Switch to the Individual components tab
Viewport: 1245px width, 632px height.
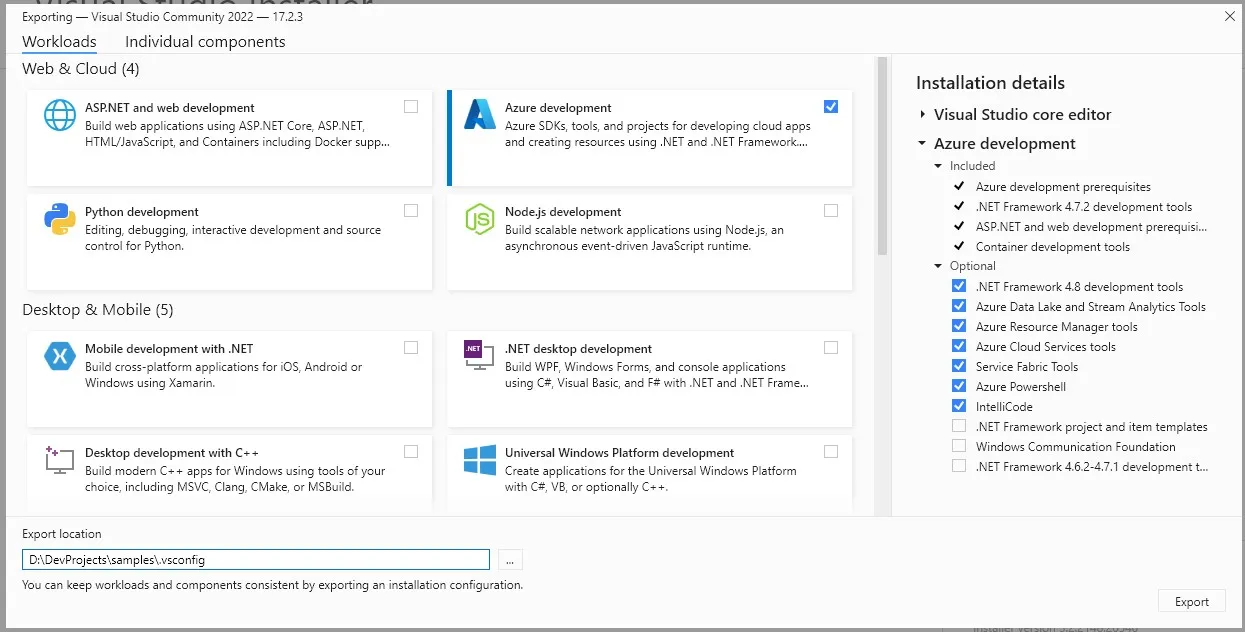click(x=205, y=42)
